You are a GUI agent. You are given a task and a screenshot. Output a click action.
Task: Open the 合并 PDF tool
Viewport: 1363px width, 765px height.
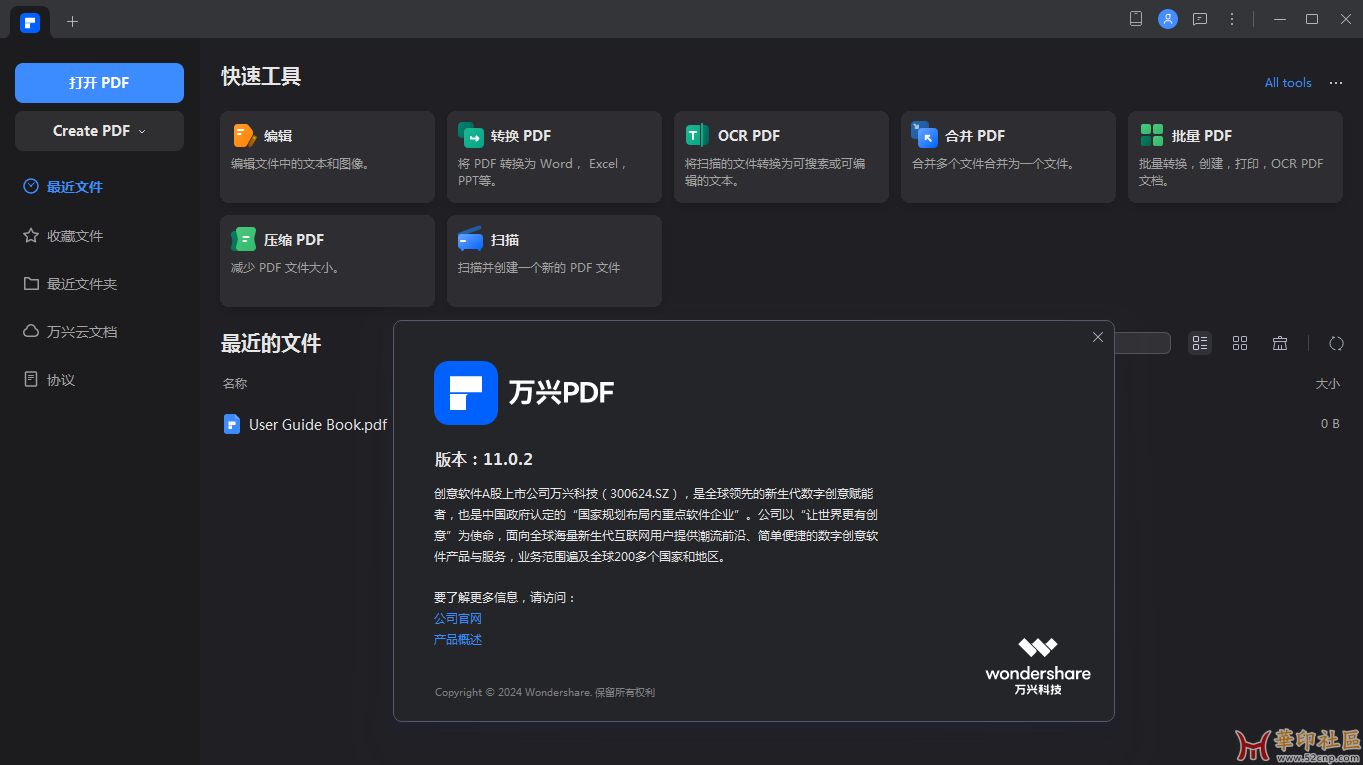1008,157
